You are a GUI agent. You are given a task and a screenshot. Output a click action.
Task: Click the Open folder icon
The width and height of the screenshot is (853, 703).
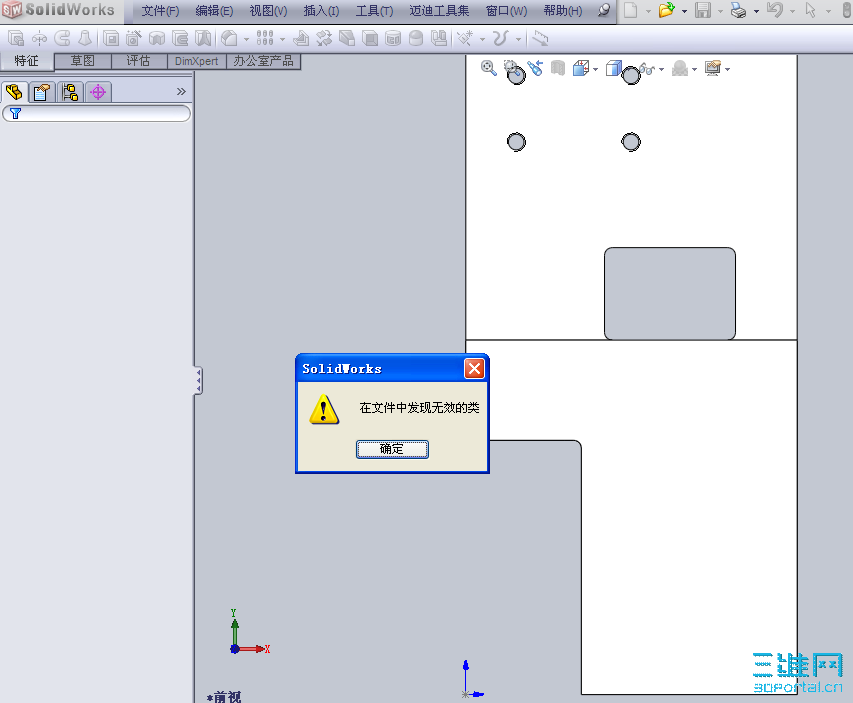coord(666,10)
